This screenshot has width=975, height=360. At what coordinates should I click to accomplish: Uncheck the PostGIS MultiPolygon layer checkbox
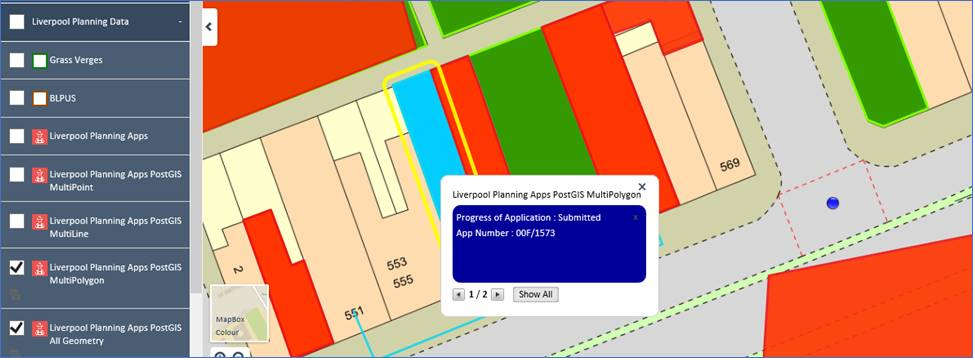point(17,267)
